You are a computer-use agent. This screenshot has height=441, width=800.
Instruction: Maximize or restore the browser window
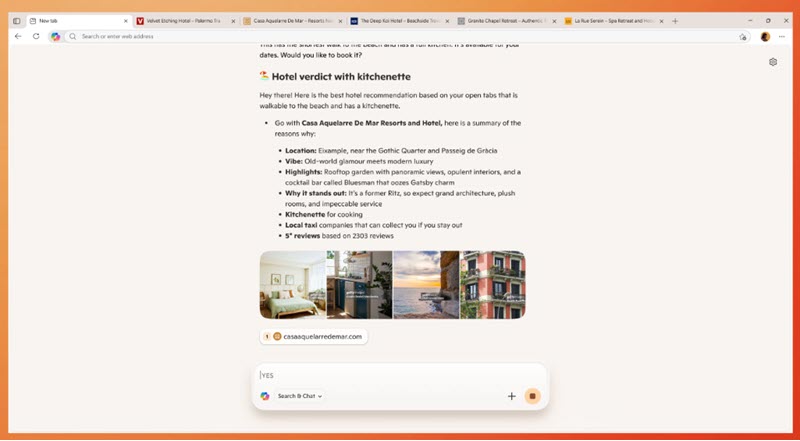(x=768, y=21)
